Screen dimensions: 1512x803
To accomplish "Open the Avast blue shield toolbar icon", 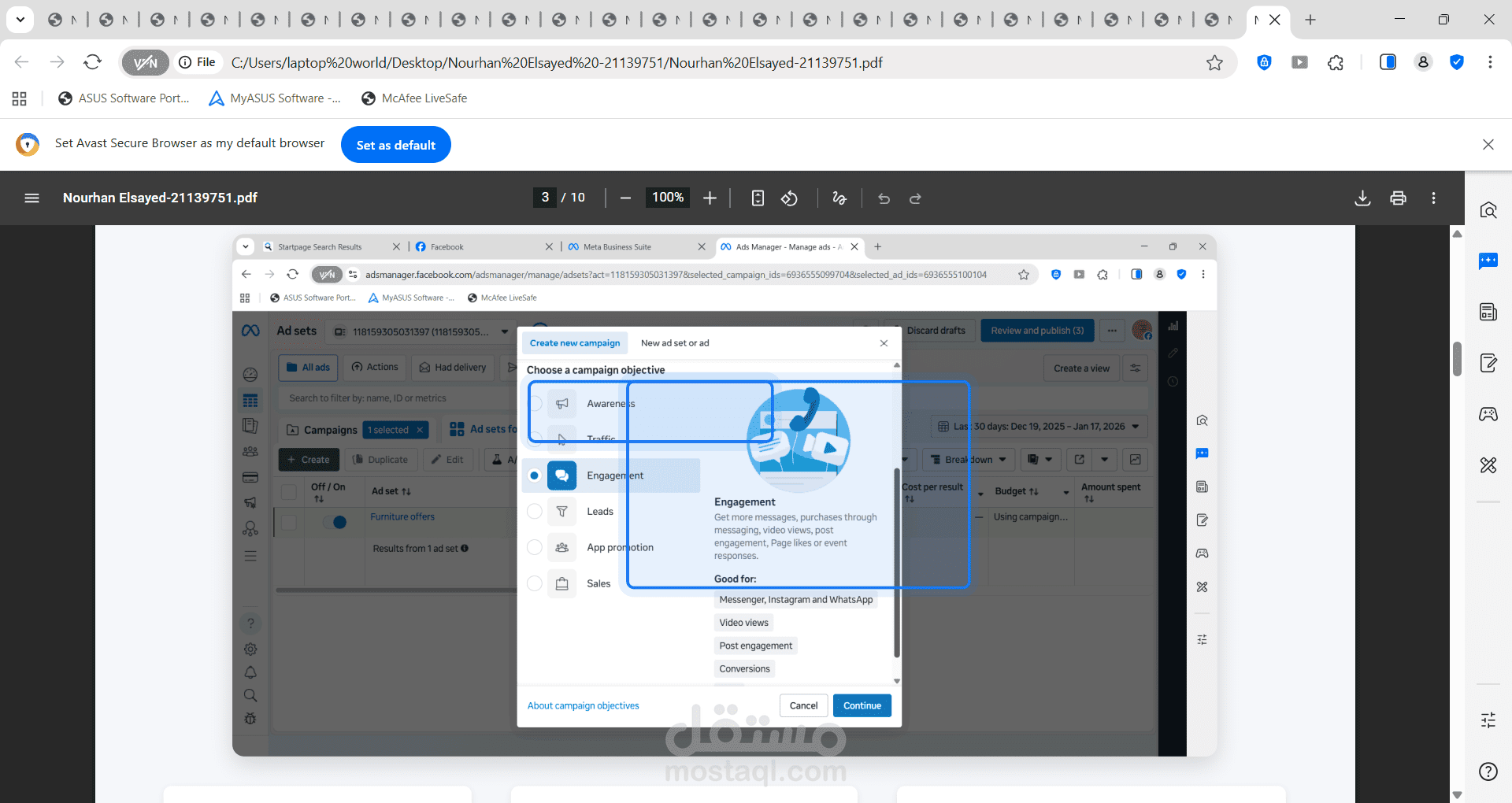I will click(x=1264, y=62).
